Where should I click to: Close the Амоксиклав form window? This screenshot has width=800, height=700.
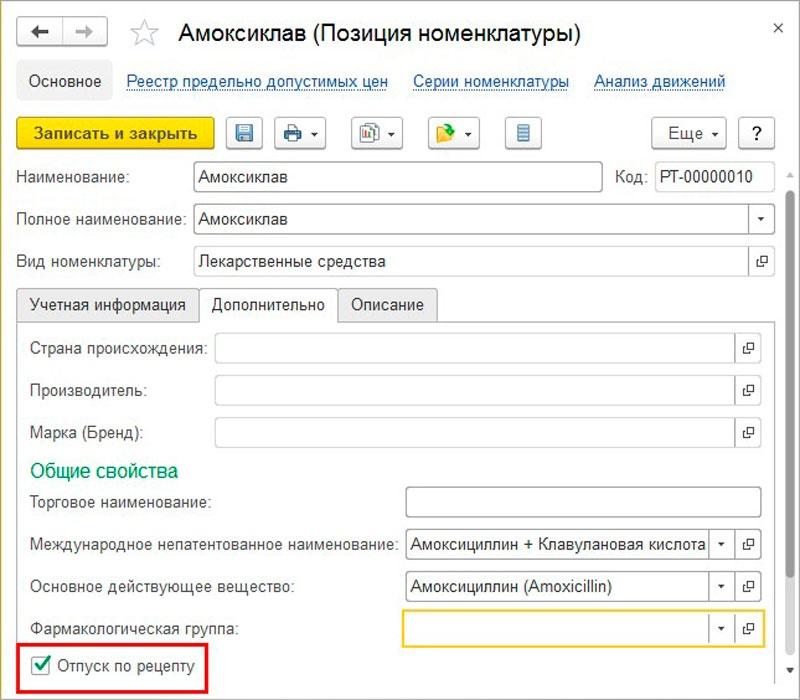coord(778,28)
